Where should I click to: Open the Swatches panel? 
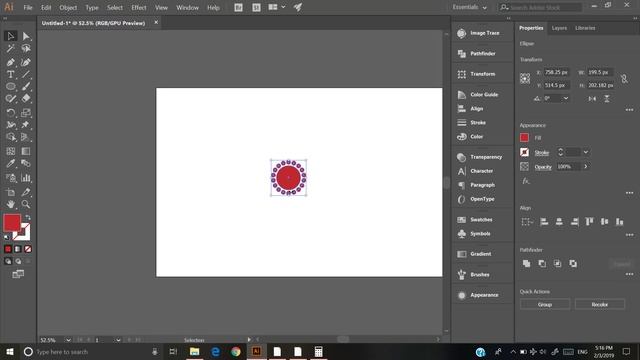[475, 220]
